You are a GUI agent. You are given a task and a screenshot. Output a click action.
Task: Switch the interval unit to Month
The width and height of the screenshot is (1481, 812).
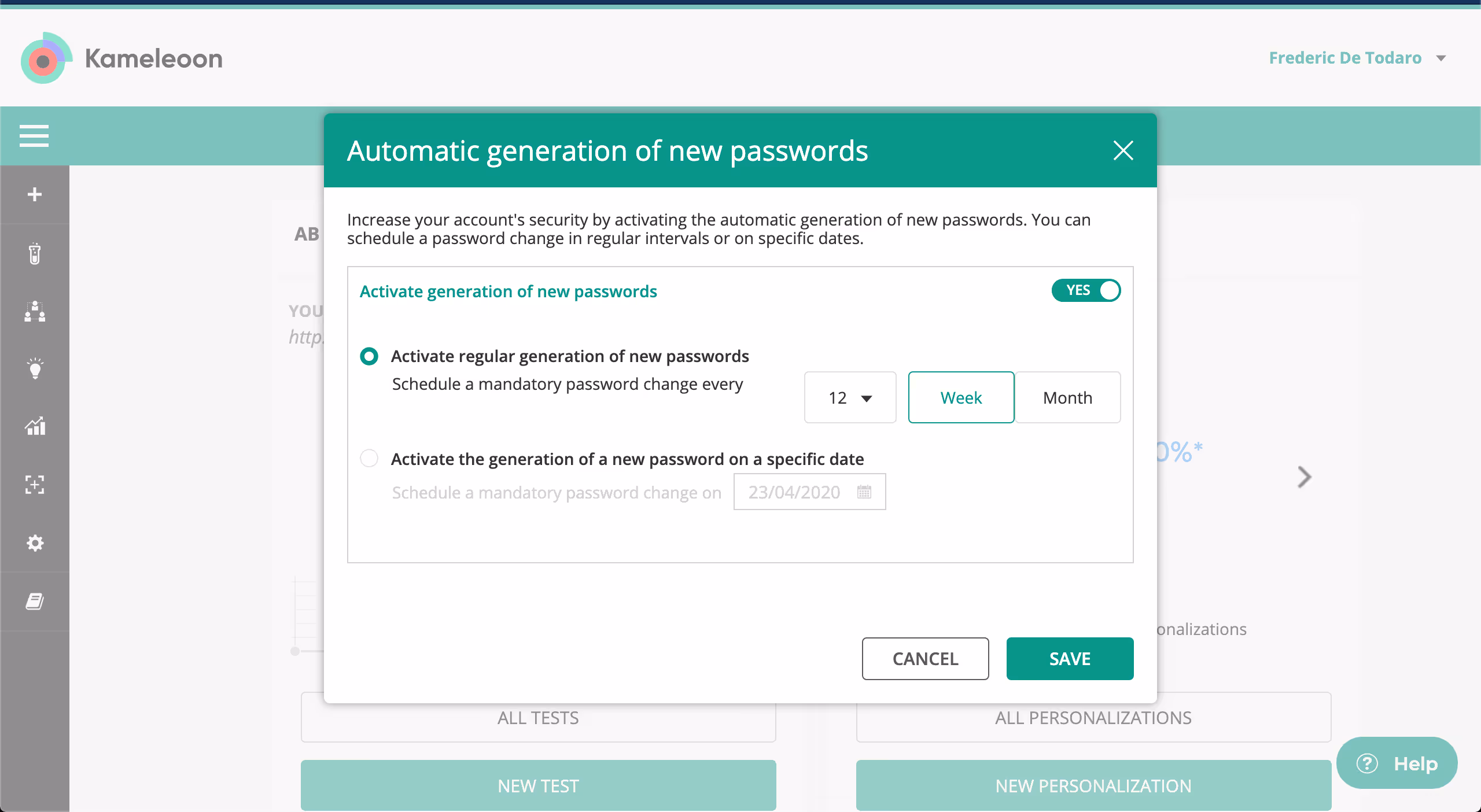(1067, 397)
